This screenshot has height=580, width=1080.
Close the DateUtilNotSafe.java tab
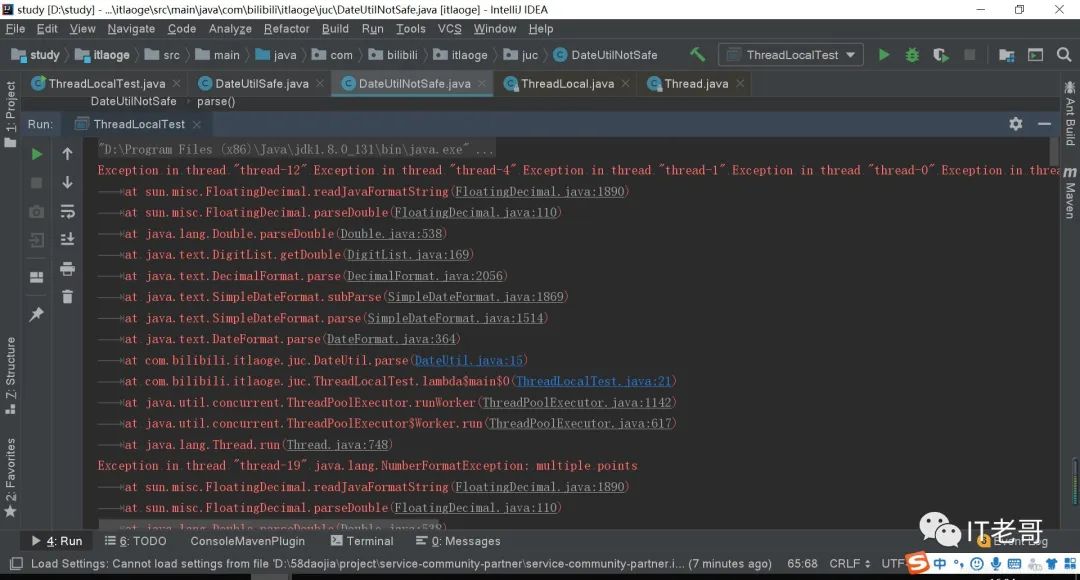pos(481,83)
